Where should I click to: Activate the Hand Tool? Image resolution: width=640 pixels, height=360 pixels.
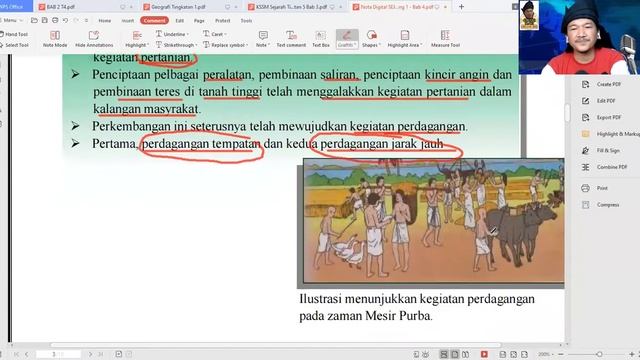point(14,34)
